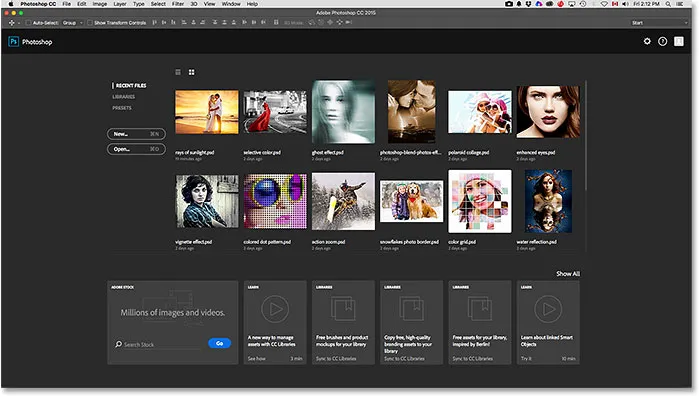The width and height of the screenshot is (699, 396).
Task: Enable Show Transform Controls checkbox
Action: [90, 23]
